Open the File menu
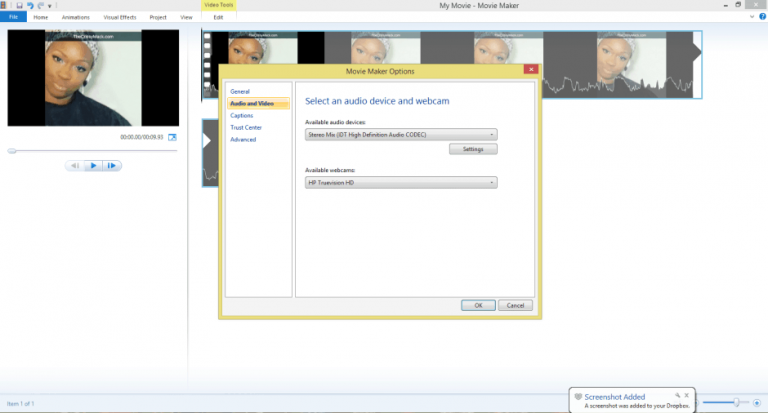 pyautogui.click(x=13, y=17)
